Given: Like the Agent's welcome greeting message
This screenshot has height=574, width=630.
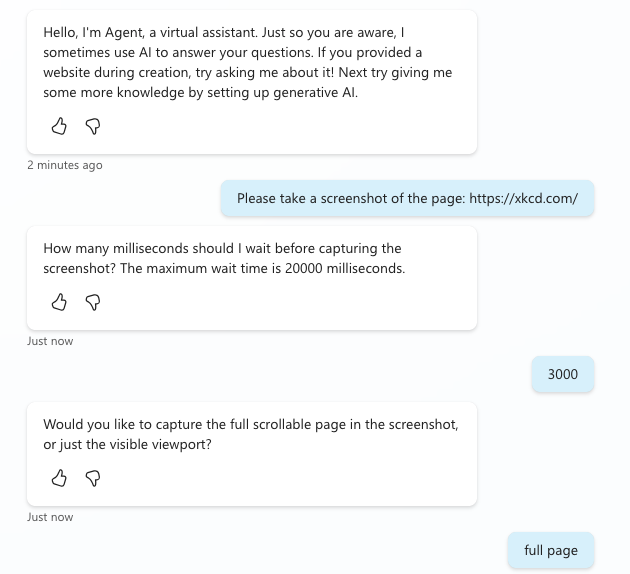Looking at the screenshot, I should (x=59, y=126).
